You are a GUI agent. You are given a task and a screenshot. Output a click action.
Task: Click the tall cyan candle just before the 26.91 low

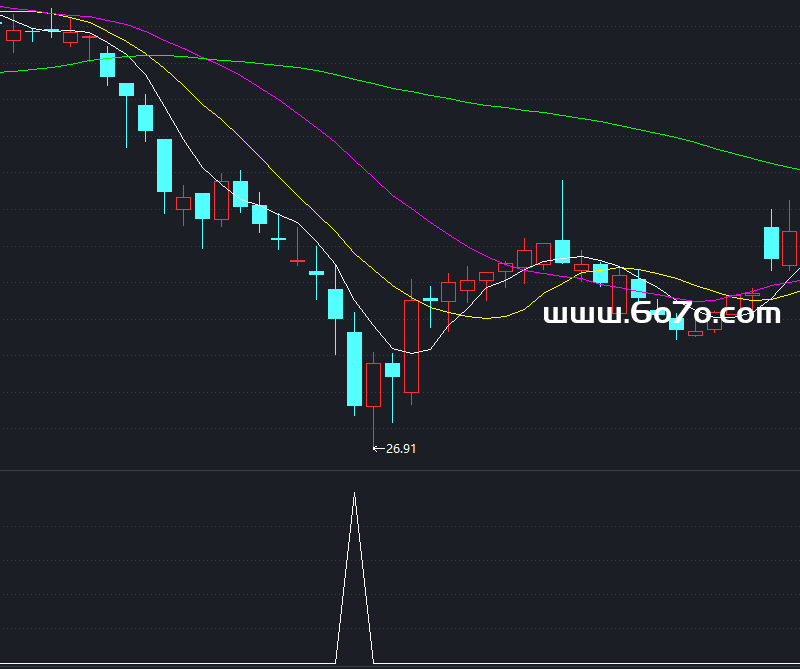pos(354,368)
